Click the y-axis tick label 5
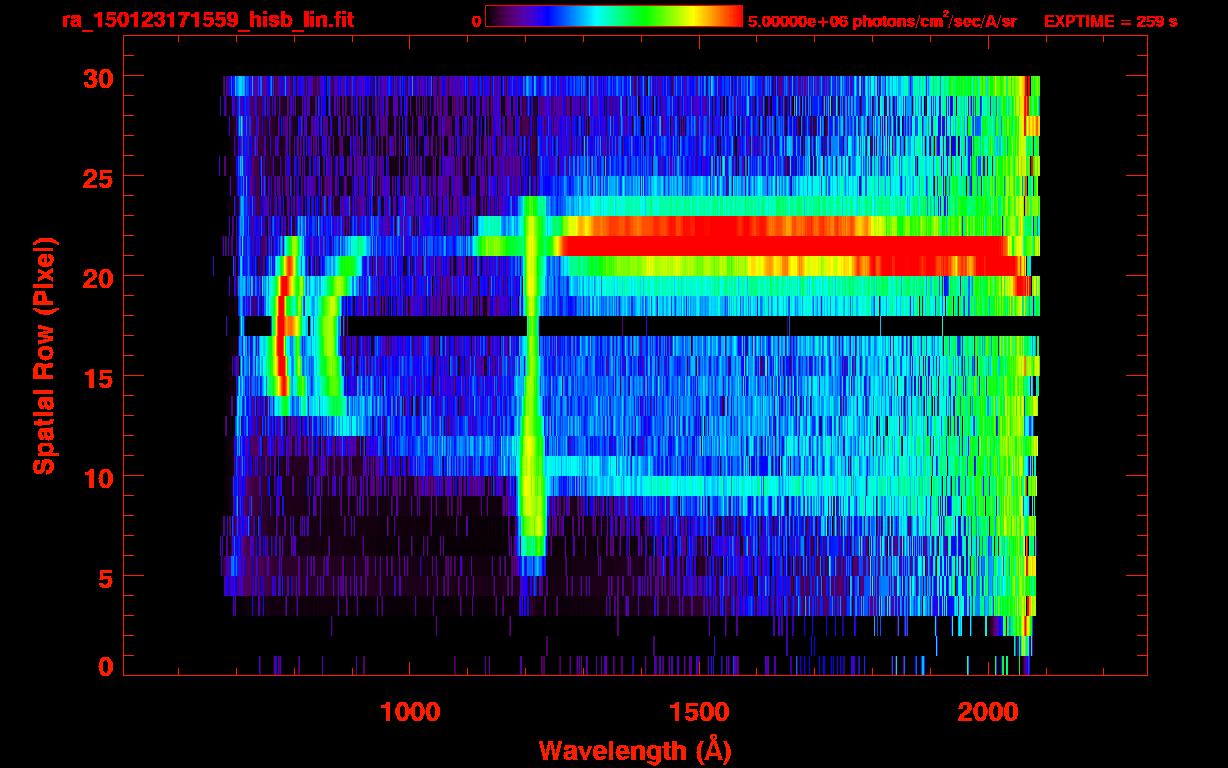 pyautogui.click(x=106, y=577)
